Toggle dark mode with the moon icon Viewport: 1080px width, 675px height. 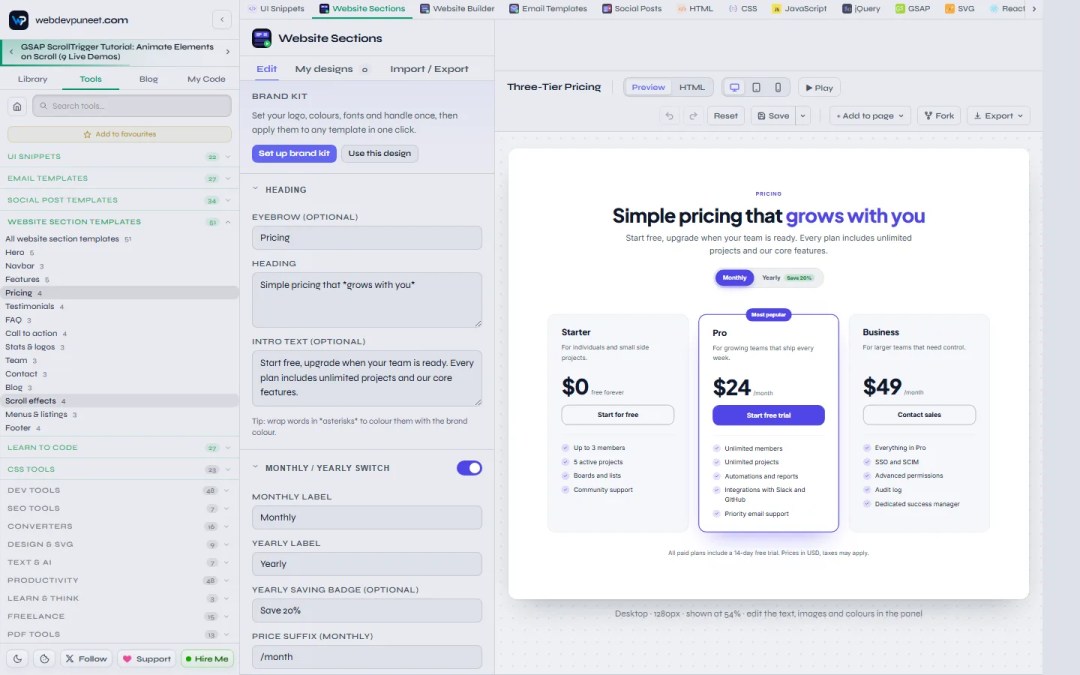pyautogui.click(x=18, y=658)
